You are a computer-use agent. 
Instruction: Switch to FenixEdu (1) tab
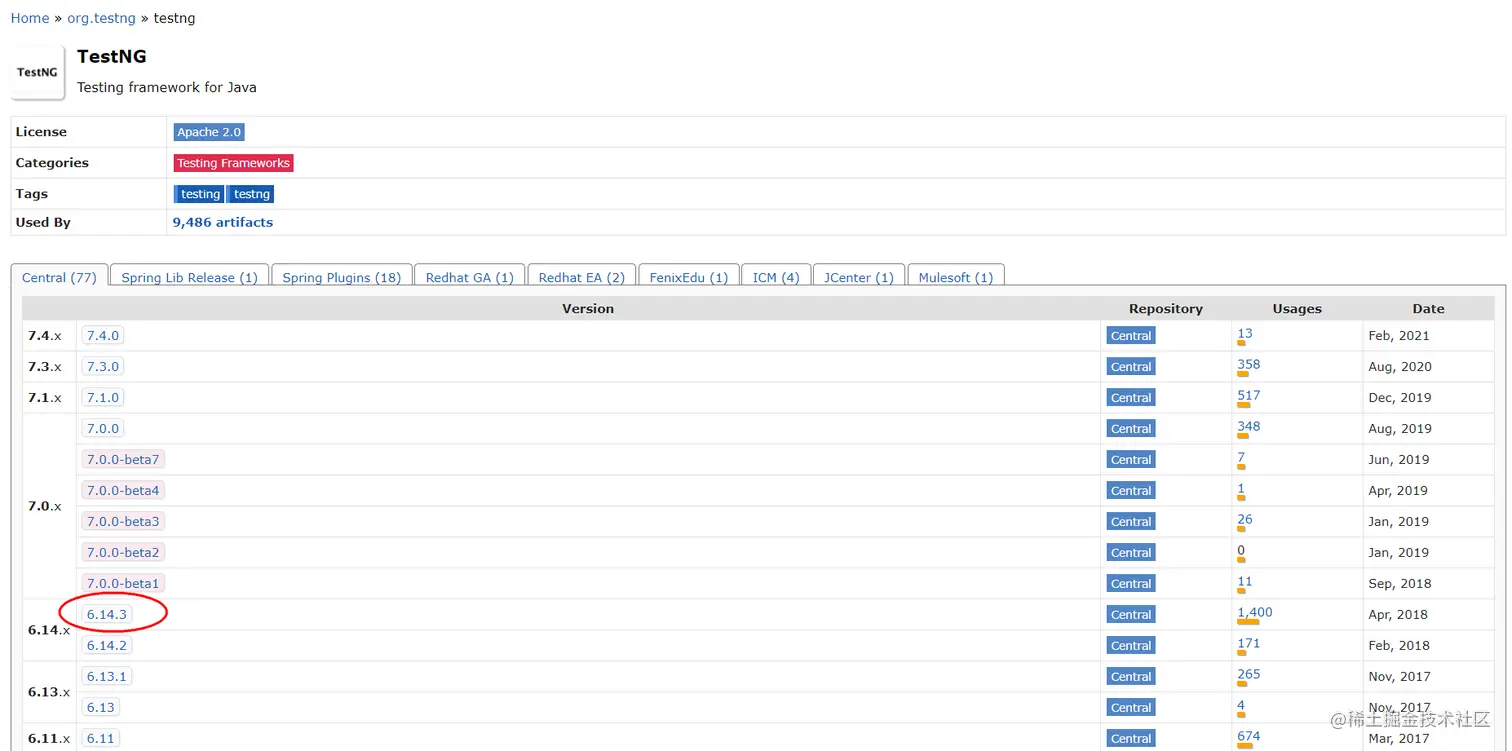(689, 277)
